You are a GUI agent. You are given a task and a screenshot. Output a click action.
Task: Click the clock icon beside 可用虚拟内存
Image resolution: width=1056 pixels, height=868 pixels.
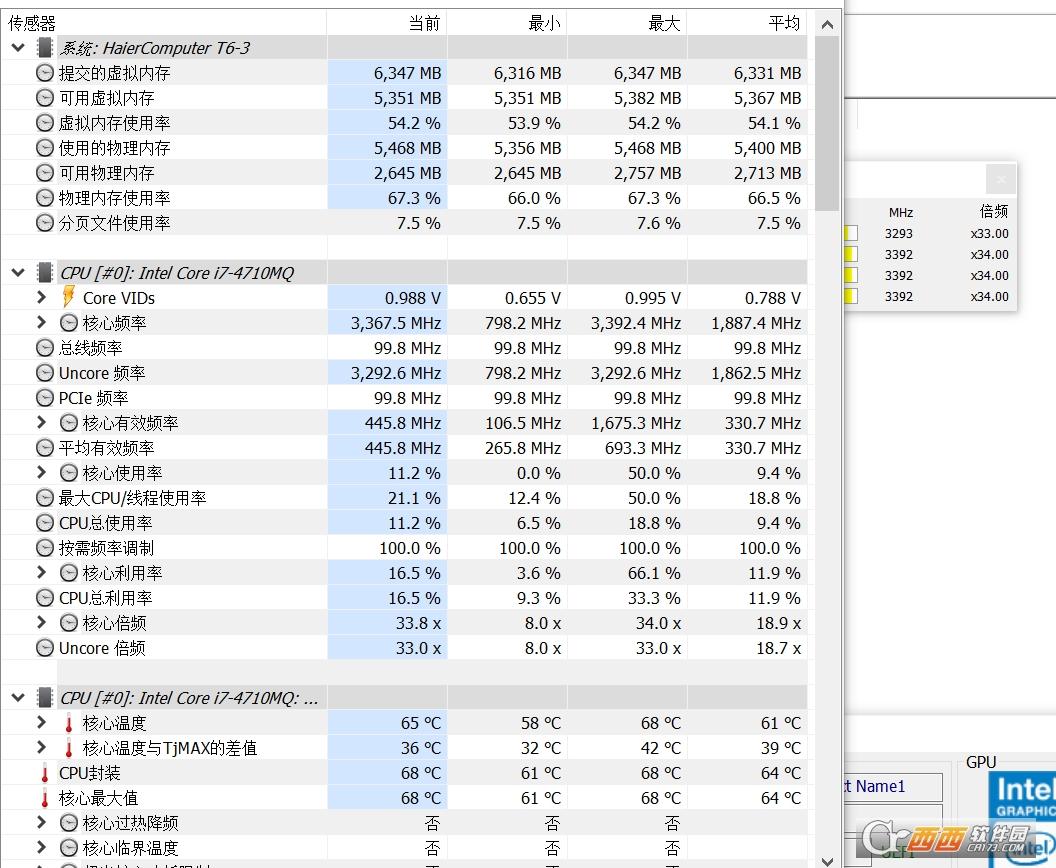pos(44,98)
